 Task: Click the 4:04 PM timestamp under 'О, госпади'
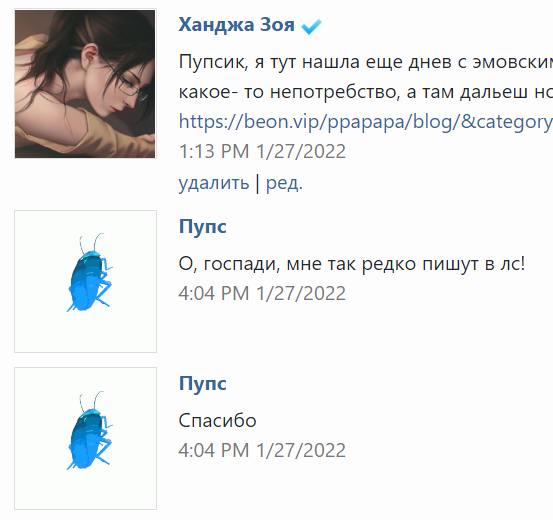[x=262, y=294]
